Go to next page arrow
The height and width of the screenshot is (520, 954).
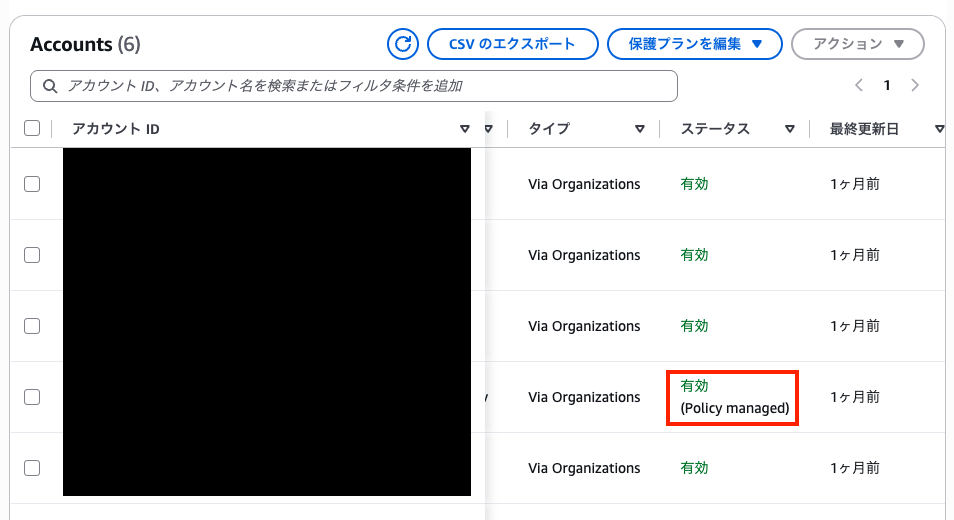pyautogui.click(x=915, y=85)
